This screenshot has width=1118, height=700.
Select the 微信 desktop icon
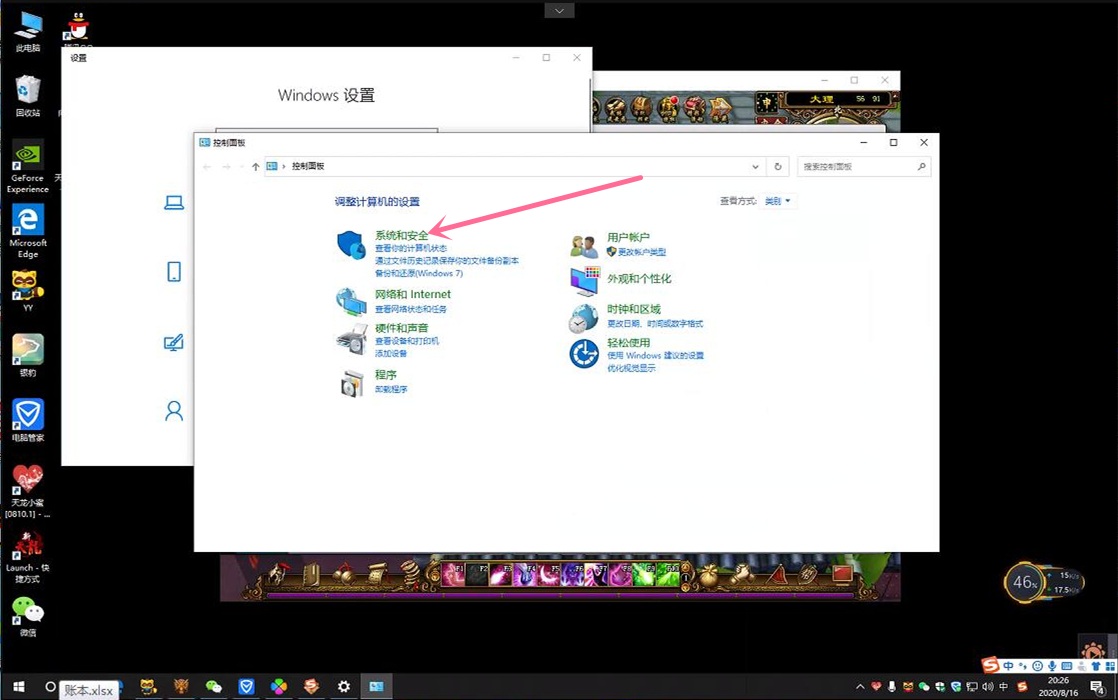pyautogui.click(x=28, y=617)
